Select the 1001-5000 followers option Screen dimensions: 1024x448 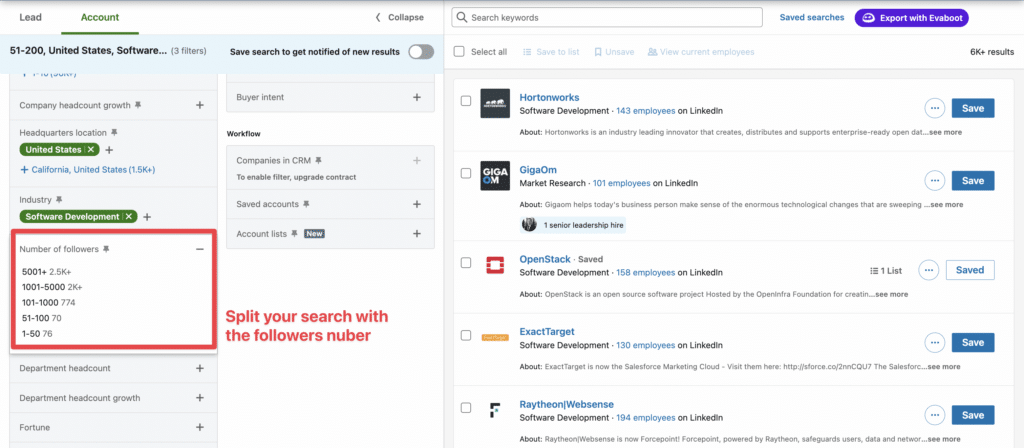(x=52, y=287)
